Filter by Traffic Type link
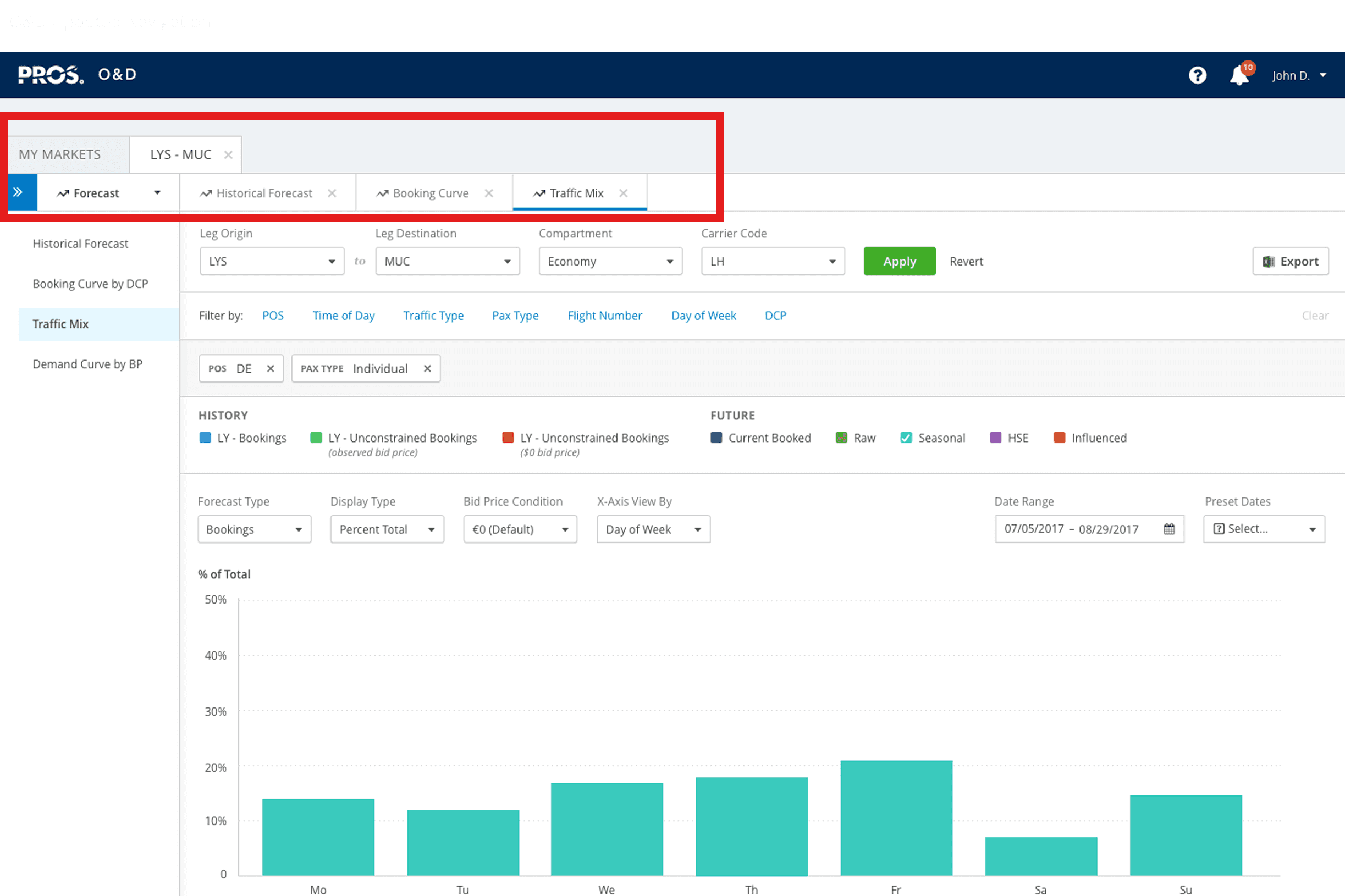1345x896 pixels. click(x=433, y=316)
